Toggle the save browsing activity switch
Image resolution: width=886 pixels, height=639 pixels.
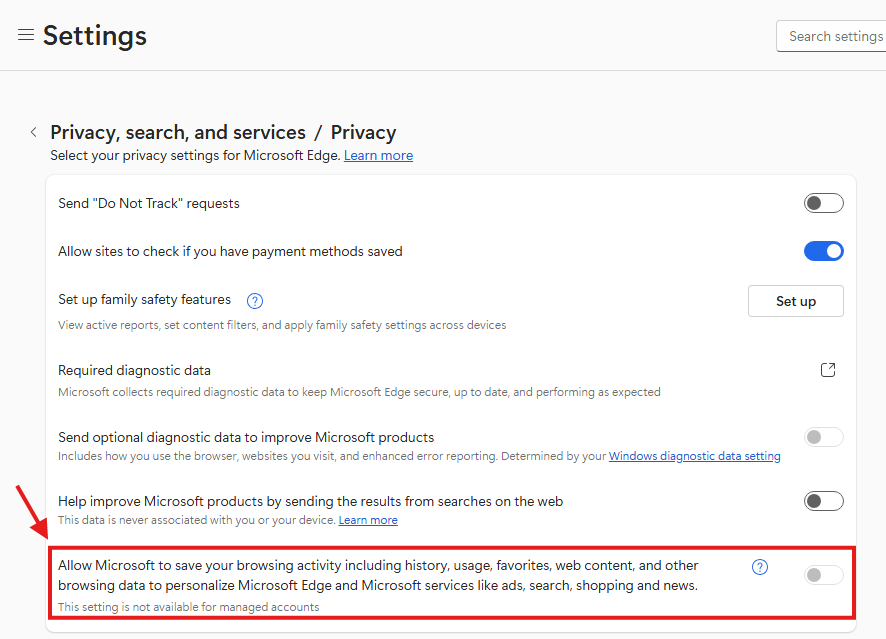tap(823, 575)
